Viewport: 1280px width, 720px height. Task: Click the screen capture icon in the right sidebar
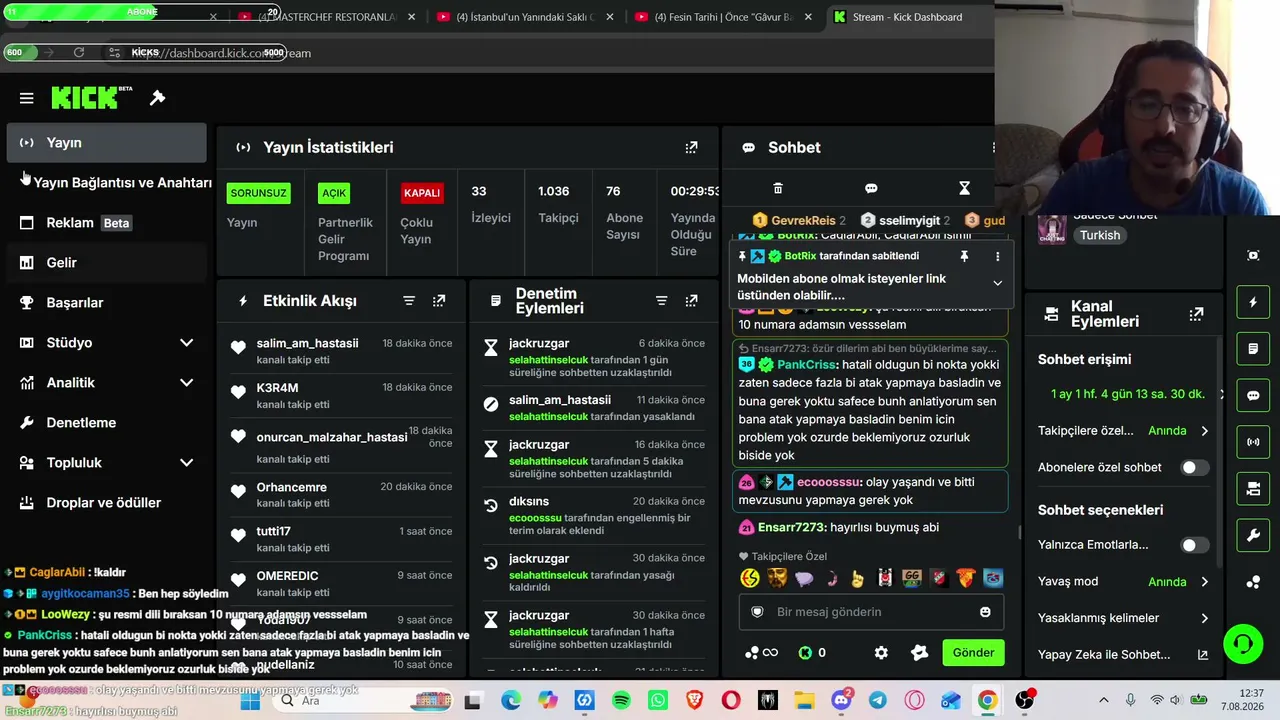tap(1253, 255)
